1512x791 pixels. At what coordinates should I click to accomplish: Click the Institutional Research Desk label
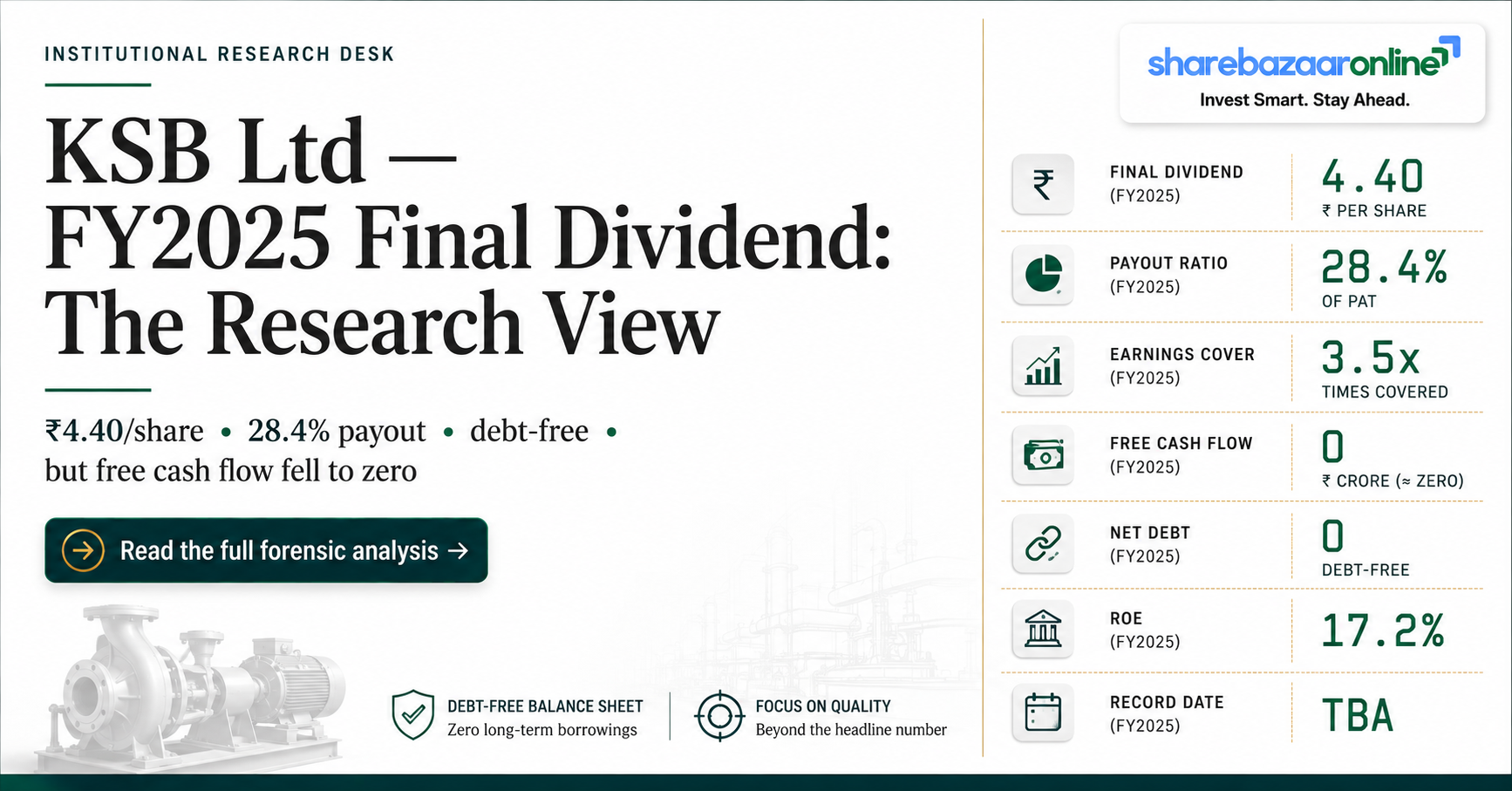220,54
